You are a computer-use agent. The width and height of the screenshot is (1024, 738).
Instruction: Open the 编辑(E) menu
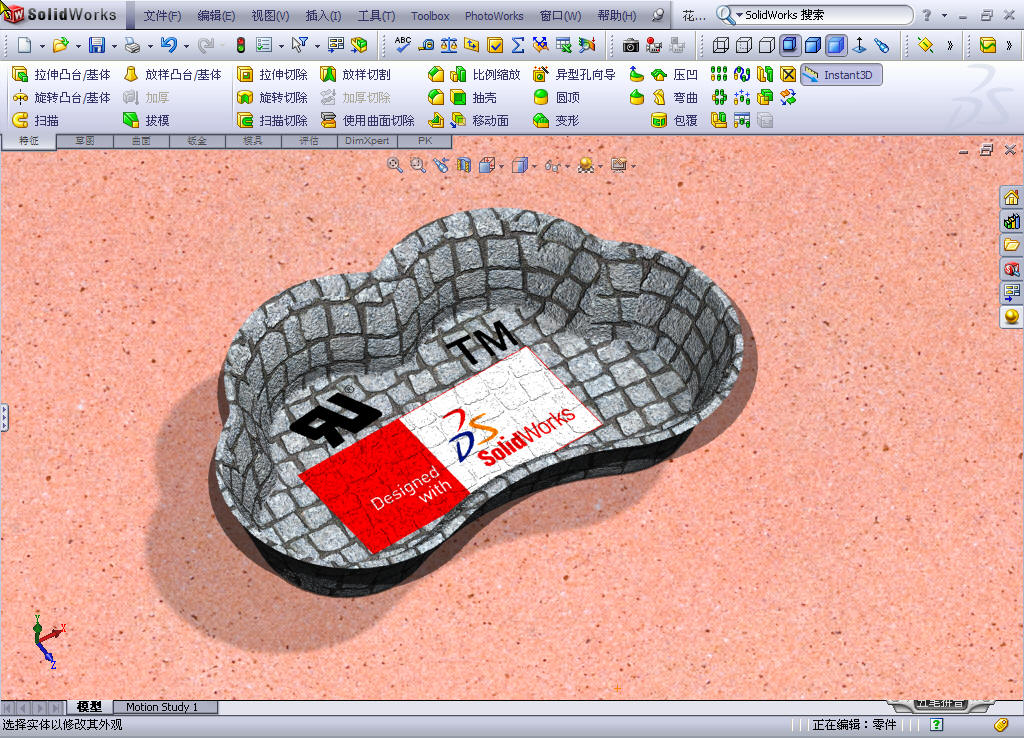216,16
